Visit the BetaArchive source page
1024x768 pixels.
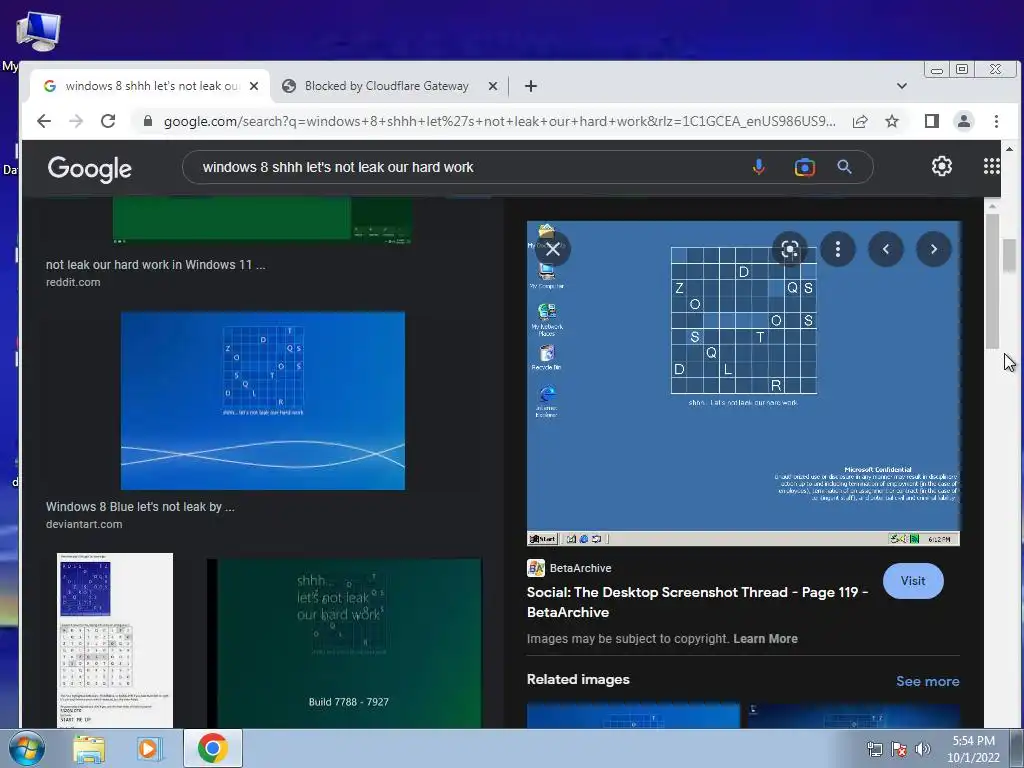(x=913, y=581)
